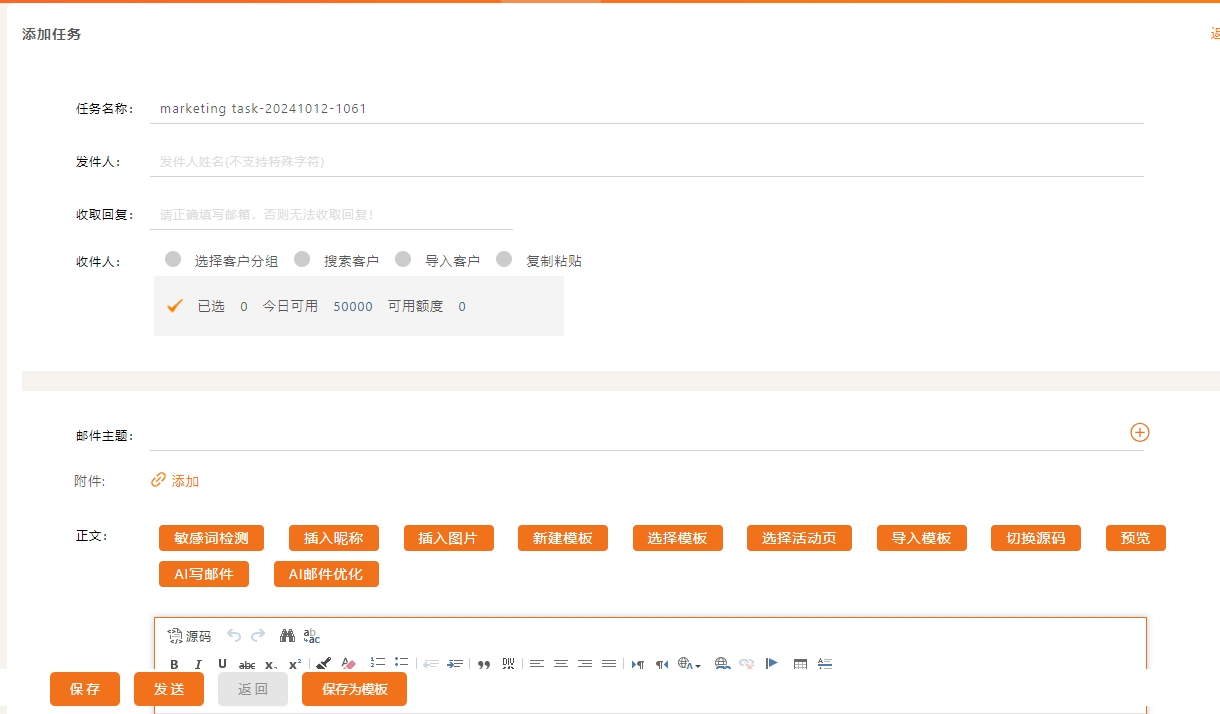Toggle underline formatting
1220x714 pixels.
click(222, 664)
